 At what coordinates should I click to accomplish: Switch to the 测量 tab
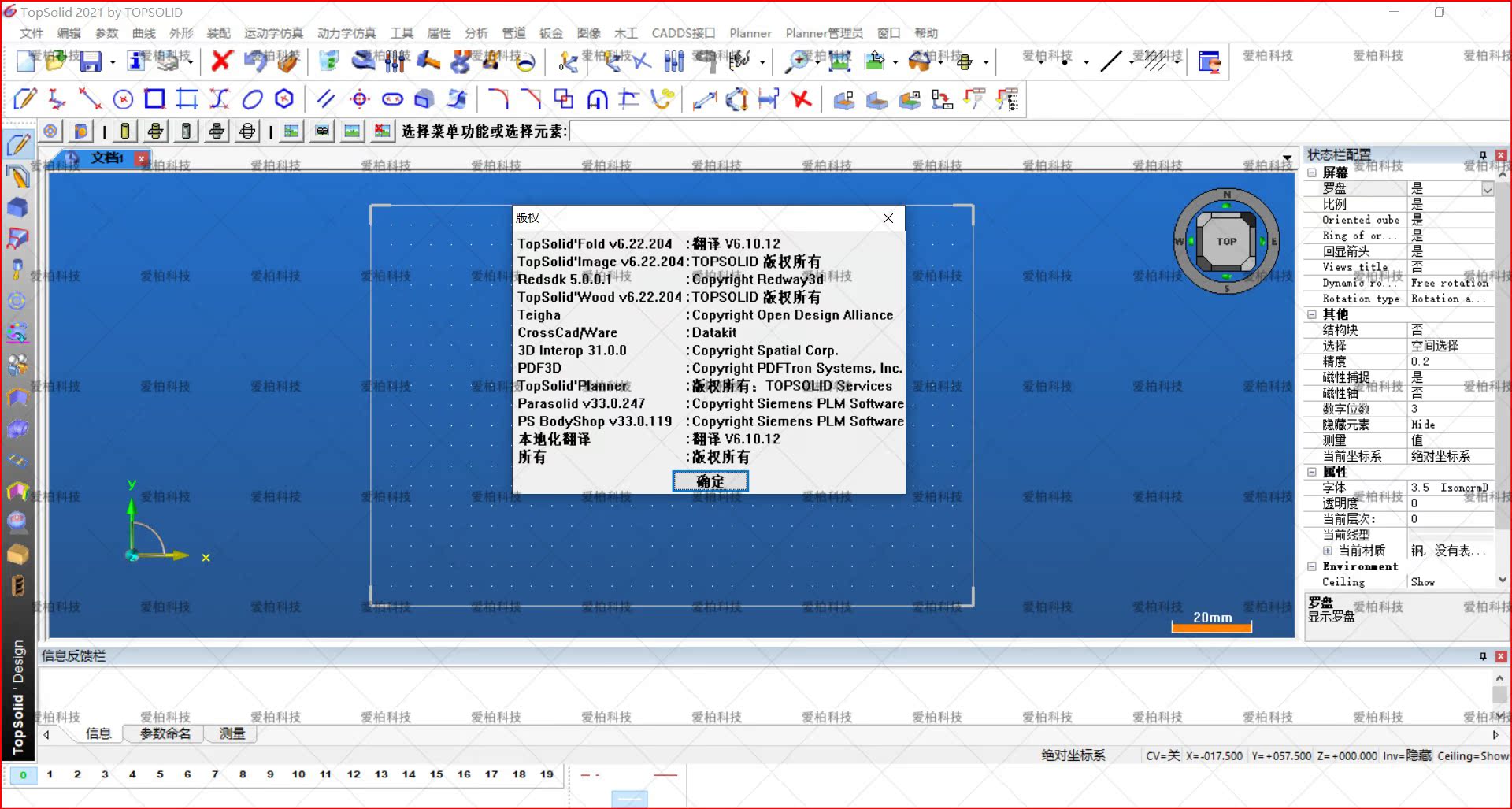tap(232, 733)
